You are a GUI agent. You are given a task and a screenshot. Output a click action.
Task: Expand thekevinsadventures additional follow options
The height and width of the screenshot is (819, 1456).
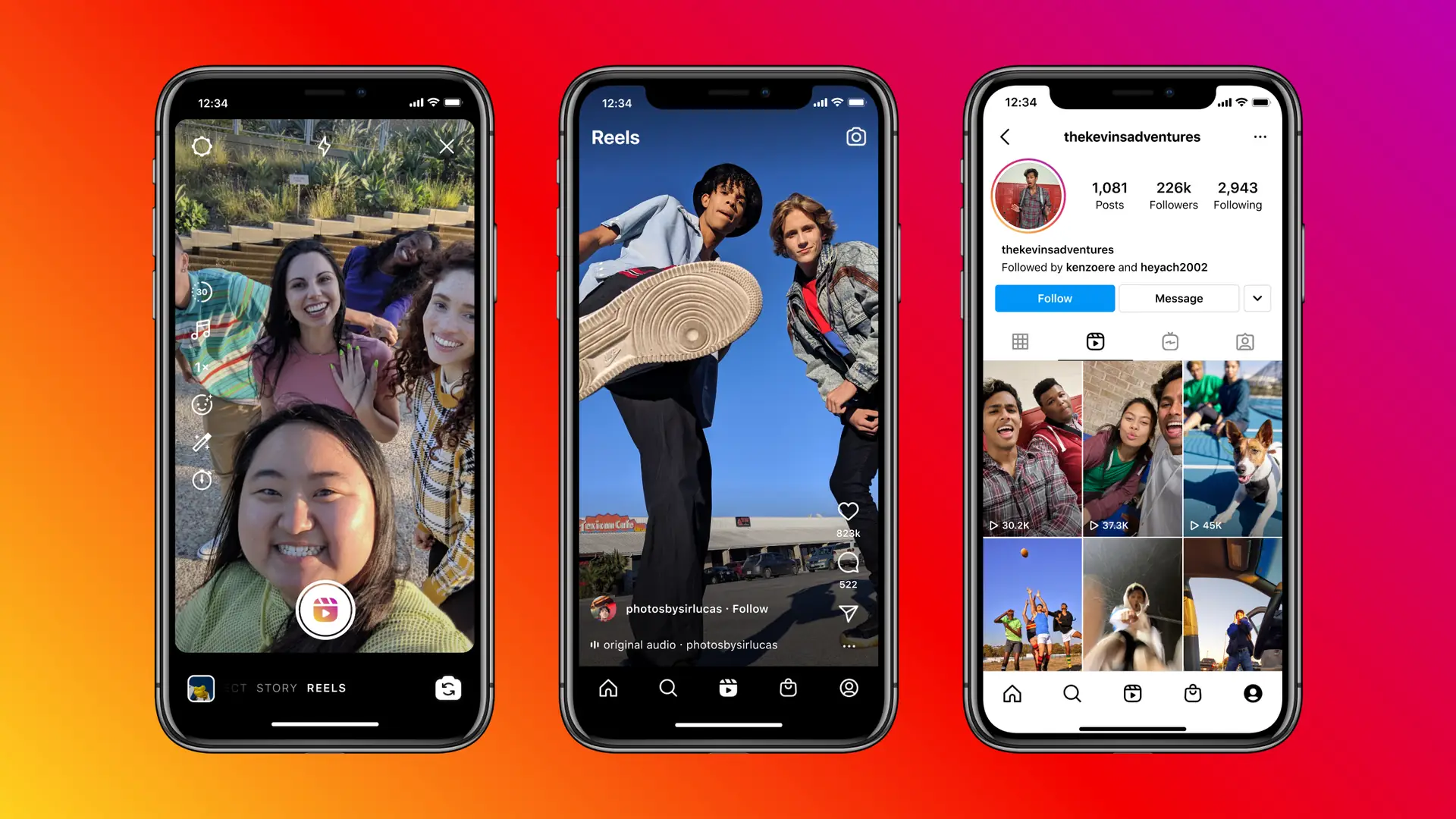[x=1258, y=298]
